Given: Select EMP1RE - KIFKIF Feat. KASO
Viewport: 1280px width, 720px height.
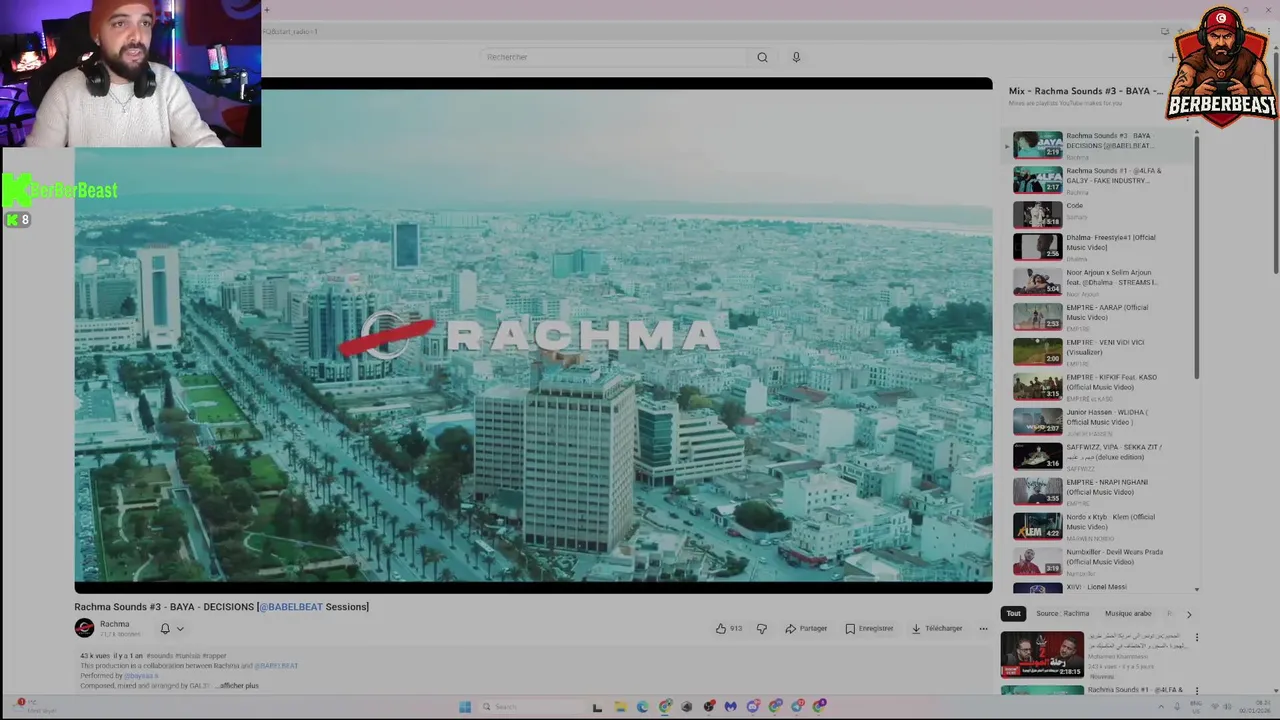Looking at the screenshot, I should [1100, 387].
